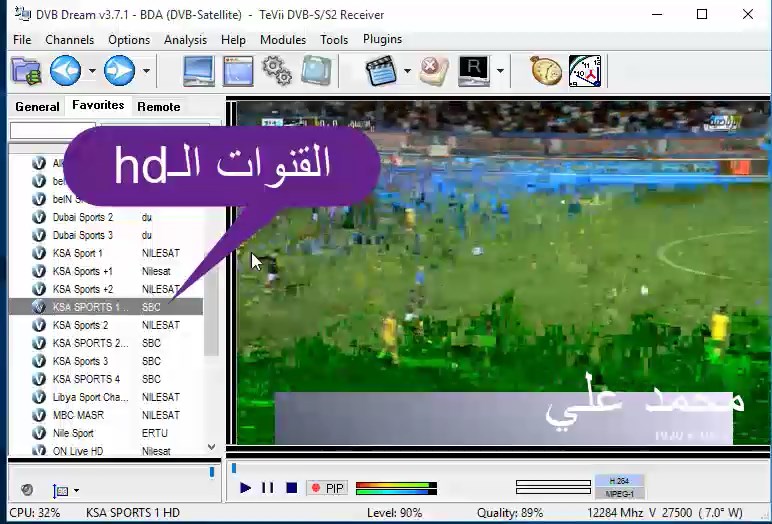Screen dimensions: 772x524
Task: Select the KSA Sports +1 channel
Action: click(106, 271)
